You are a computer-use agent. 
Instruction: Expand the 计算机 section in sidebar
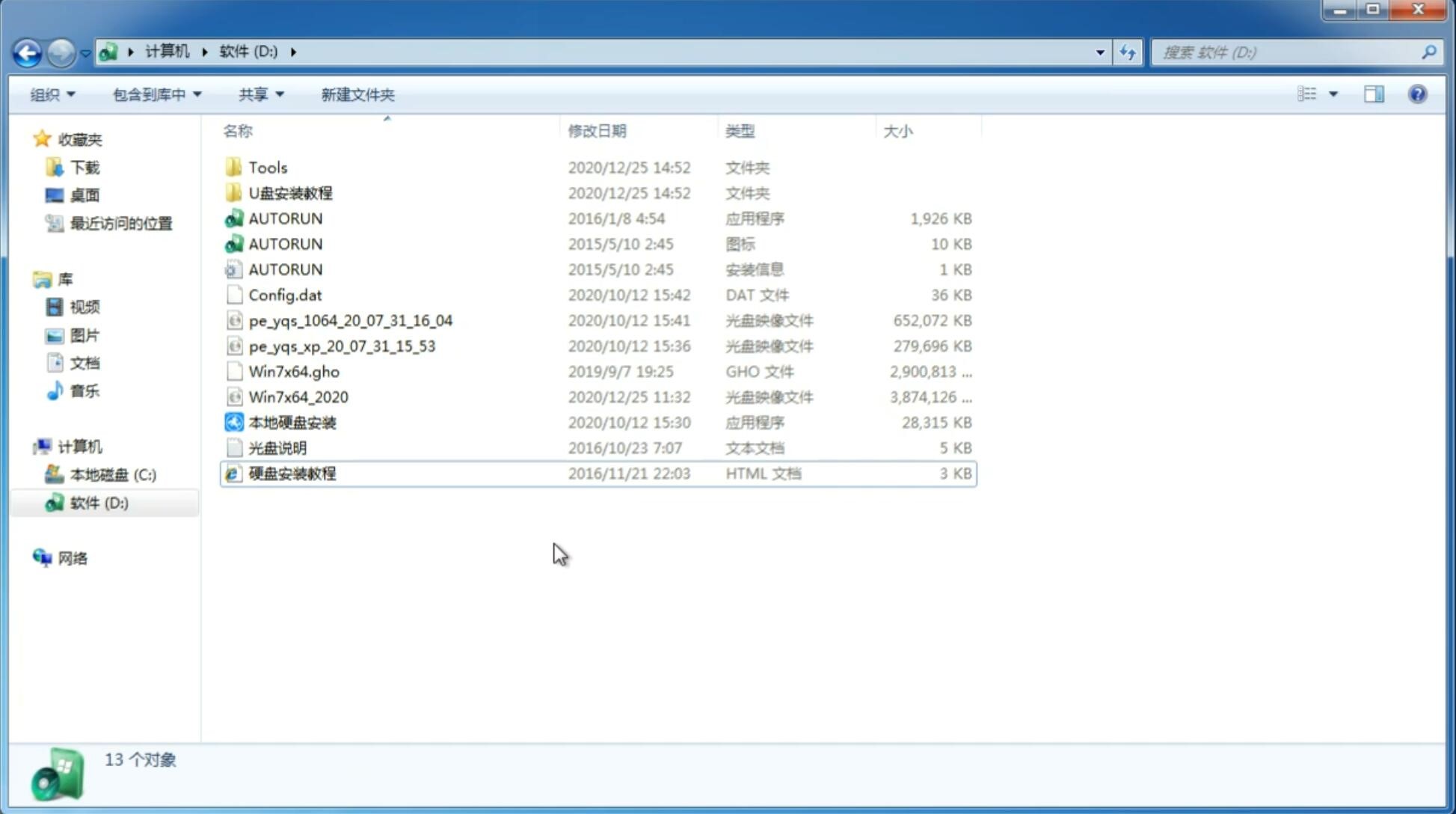point(26,446)
